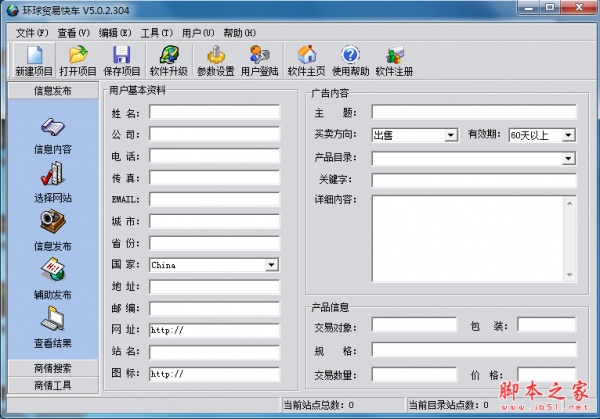Image resolution: width=600 pixels, height=419 pixels.
Task: Click the 新建项目 (New Project) toolbar icon
Action: point(34,60)
